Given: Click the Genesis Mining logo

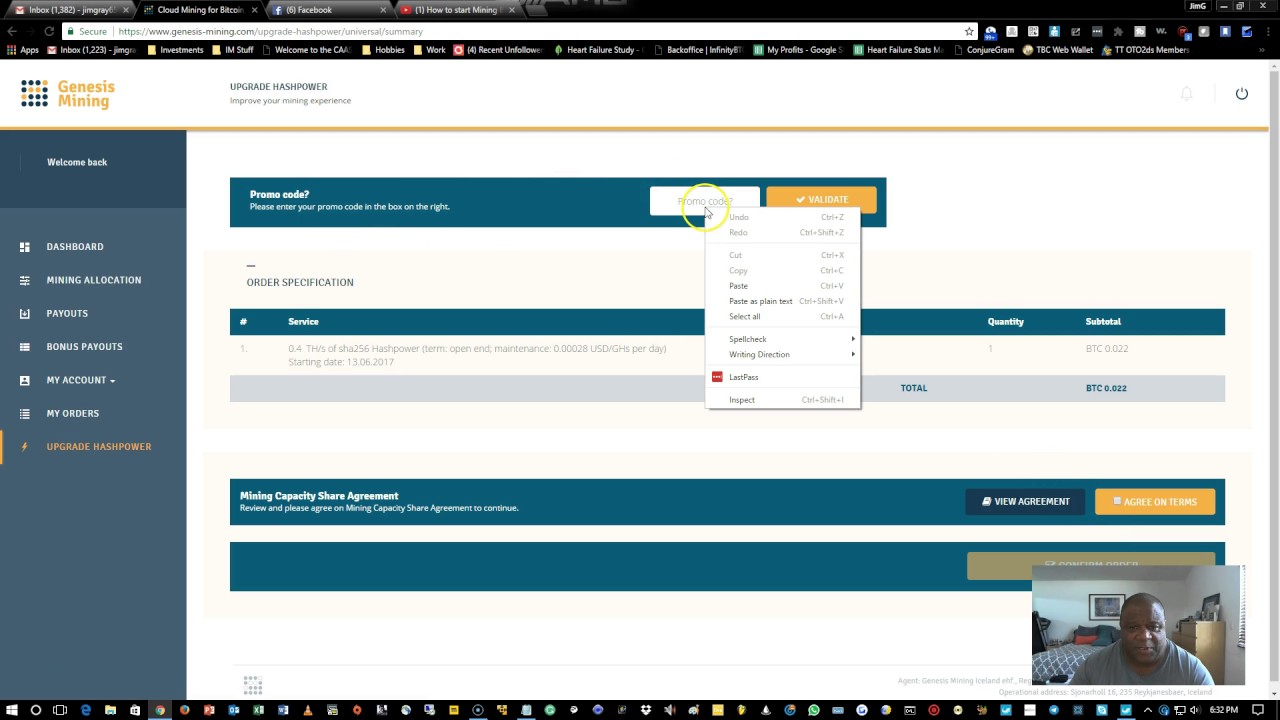Looking at the screenshot, I should (x=68, y=94).
